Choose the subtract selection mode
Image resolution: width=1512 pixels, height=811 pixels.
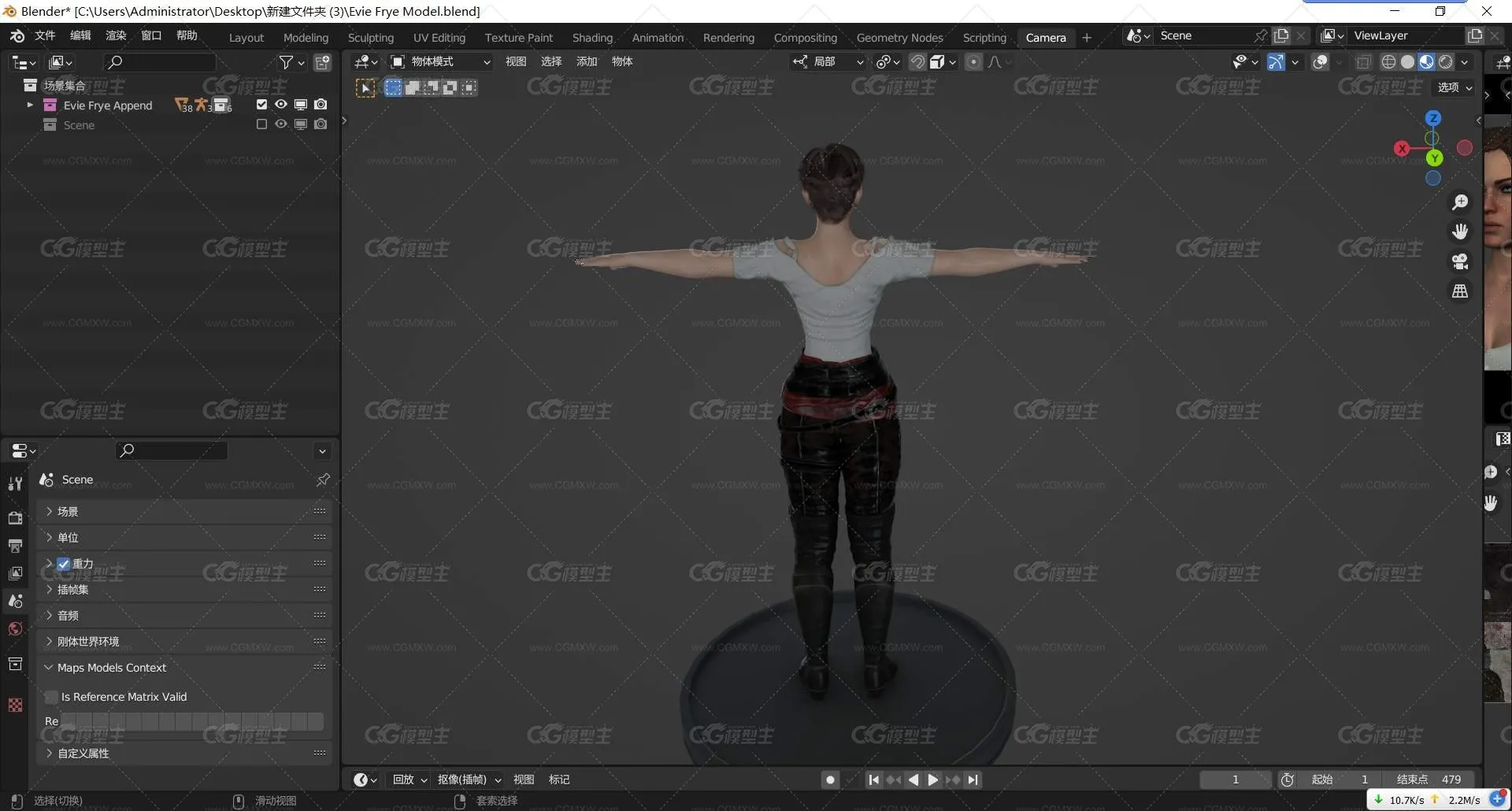click(x=431, y=87)
